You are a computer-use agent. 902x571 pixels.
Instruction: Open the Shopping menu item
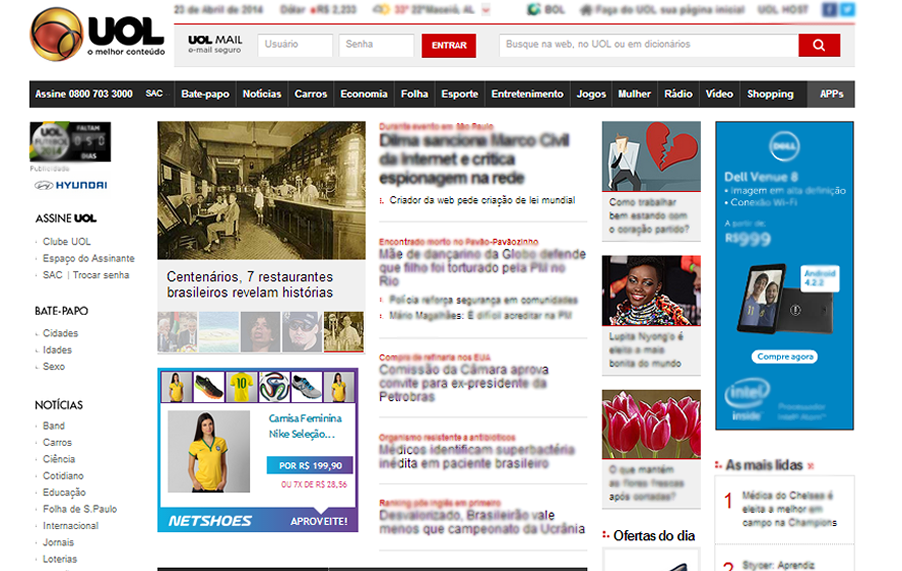[x=770, y=94]
